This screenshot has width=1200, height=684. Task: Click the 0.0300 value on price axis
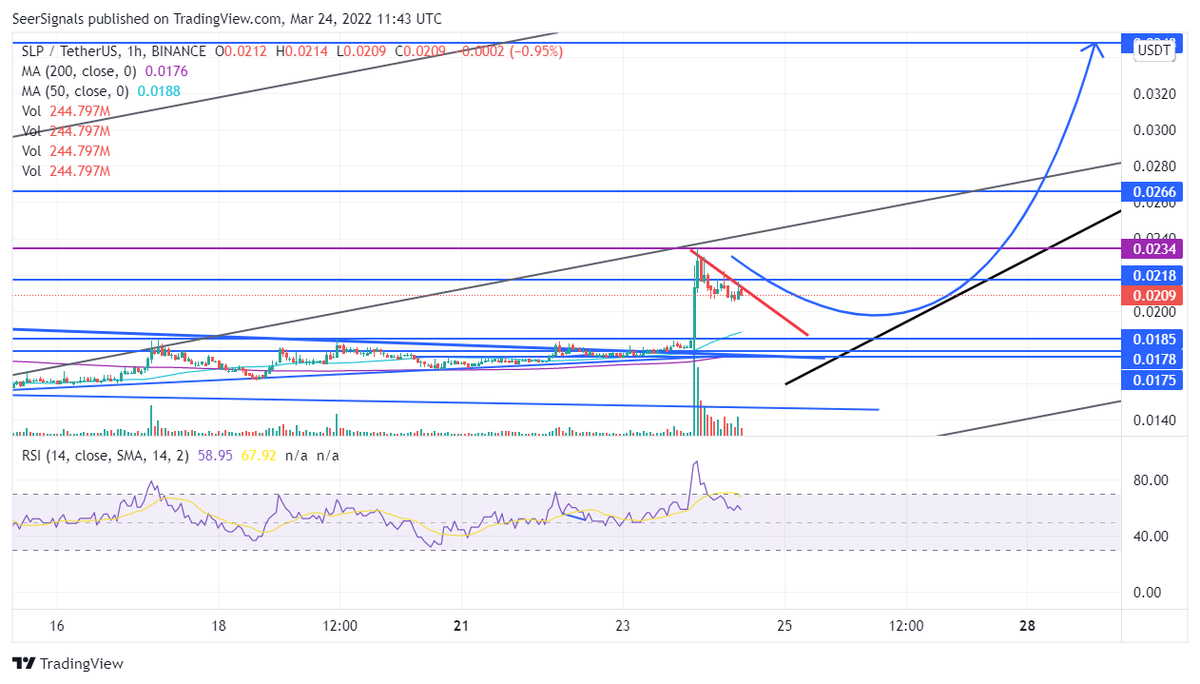1155,130
